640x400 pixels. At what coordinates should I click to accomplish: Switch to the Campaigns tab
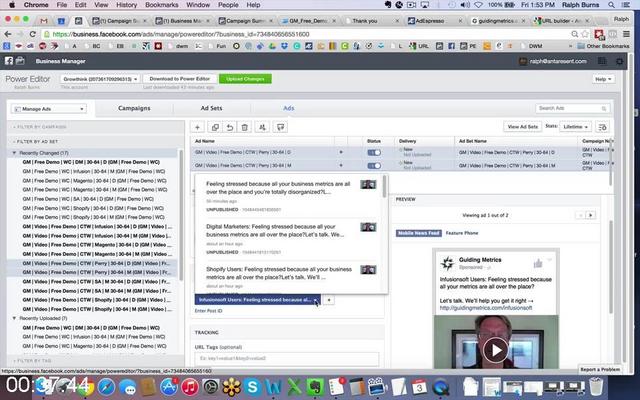[x=134, y=109]
